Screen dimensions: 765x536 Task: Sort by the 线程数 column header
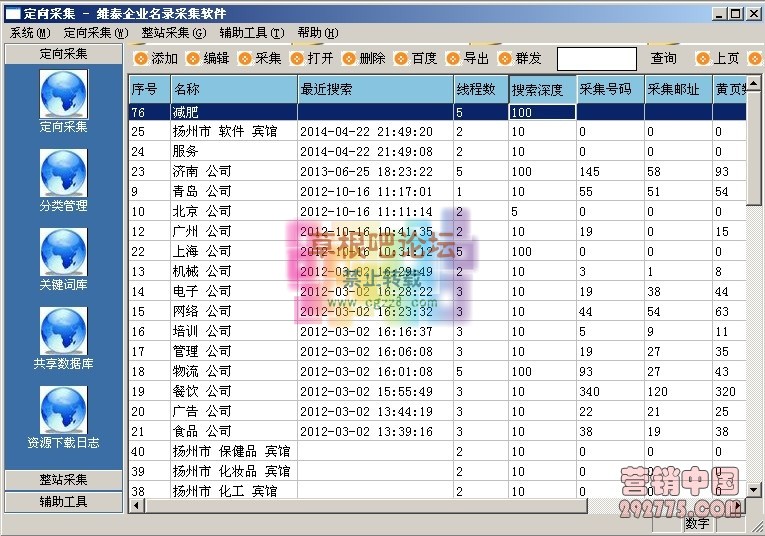481,89
